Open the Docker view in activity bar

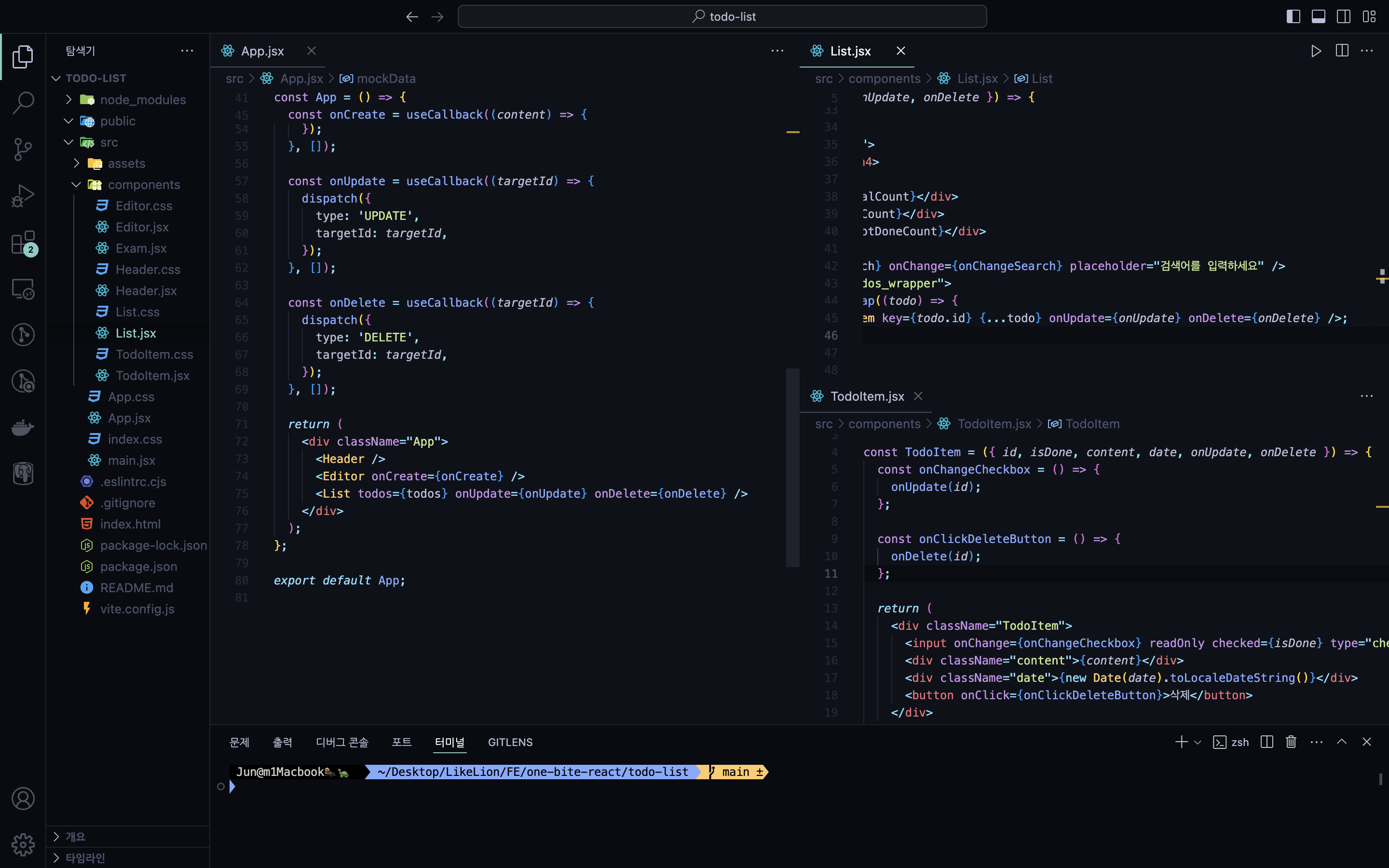pyautogui.click(x=23, y=428)
